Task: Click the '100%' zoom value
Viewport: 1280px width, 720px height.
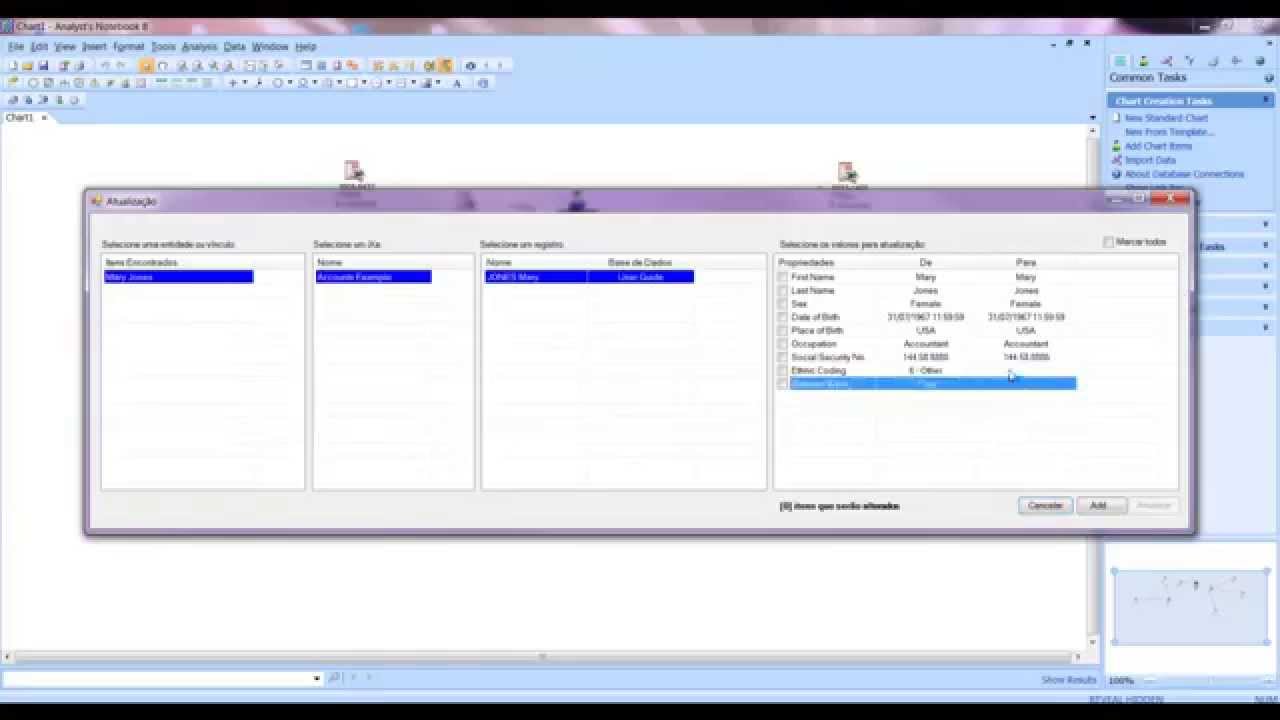Action: point(1120,680)
